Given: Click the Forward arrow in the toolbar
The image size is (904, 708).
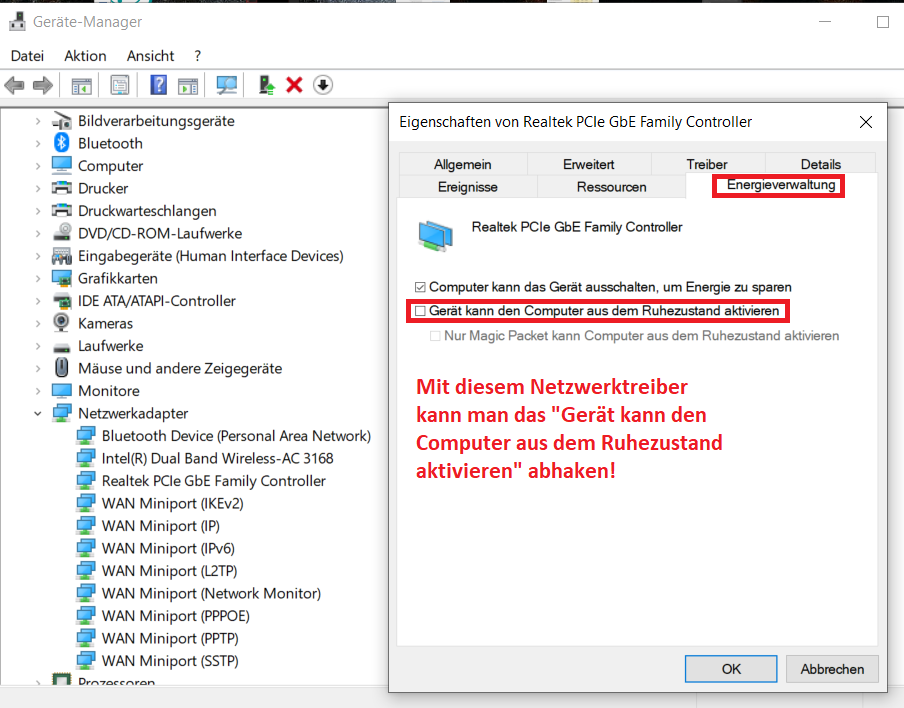Looking at the screenshot, I should pyautogui.click(x=43, y=85).
